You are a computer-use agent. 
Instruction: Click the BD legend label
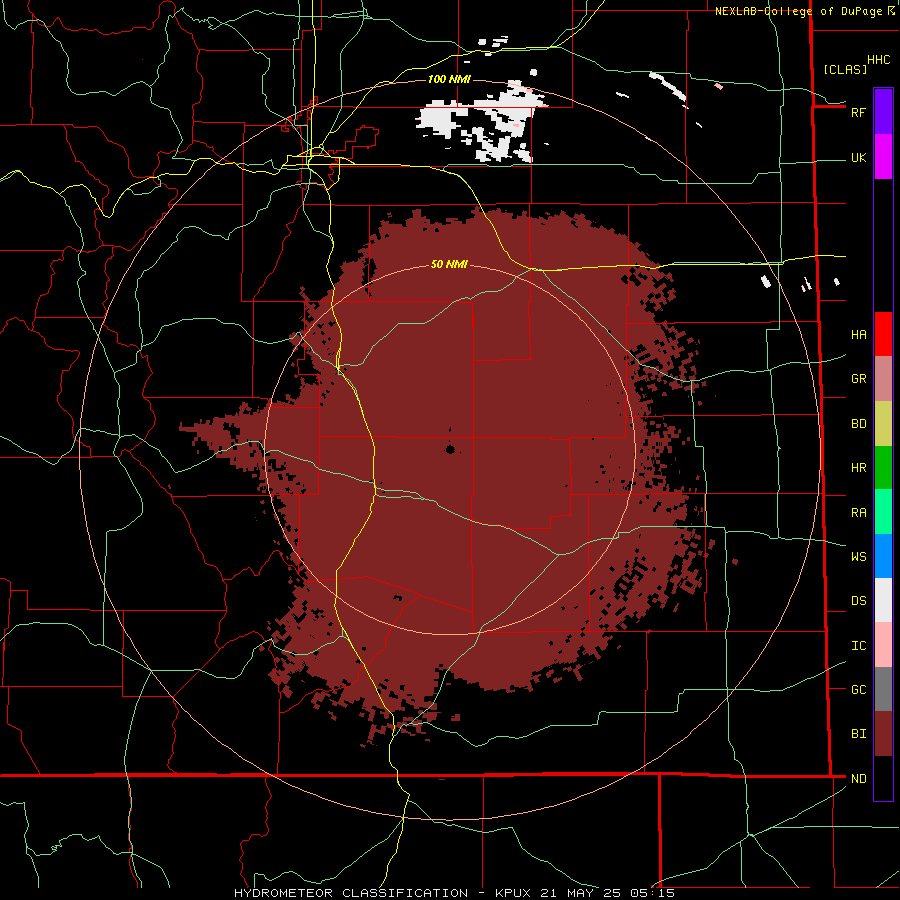pos(858,424)
